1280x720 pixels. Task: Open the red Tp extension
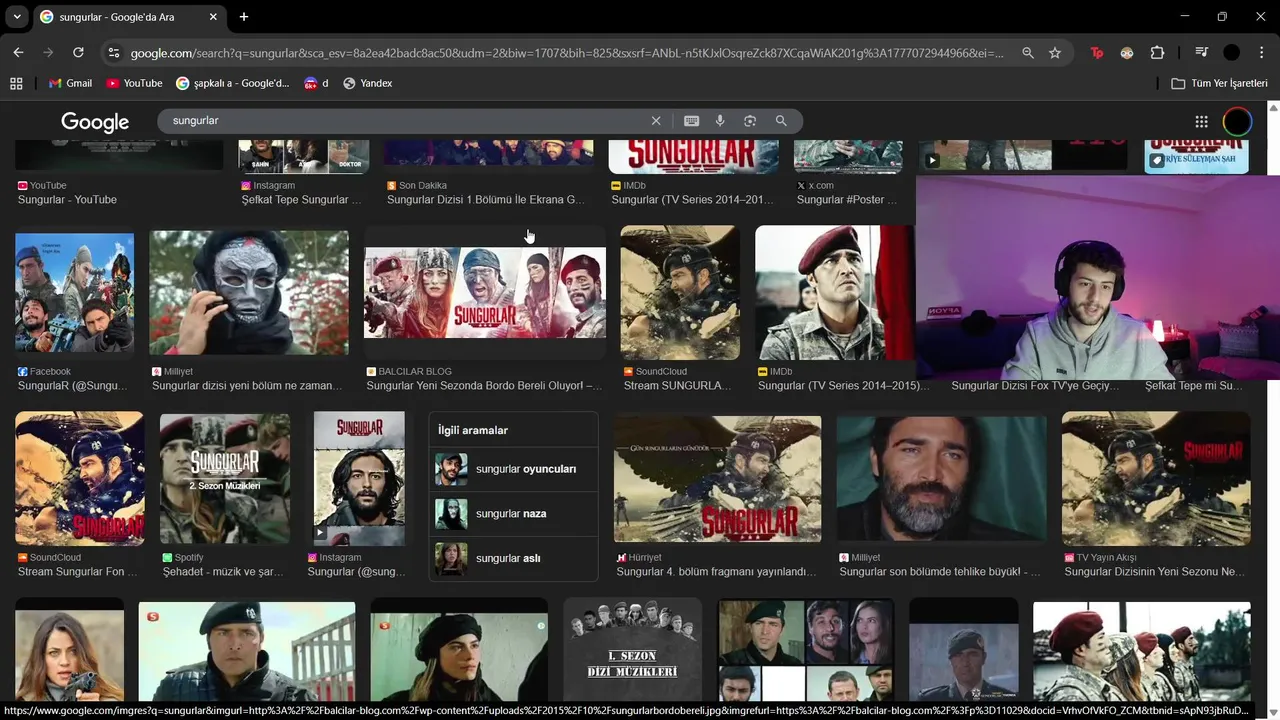1097,53
